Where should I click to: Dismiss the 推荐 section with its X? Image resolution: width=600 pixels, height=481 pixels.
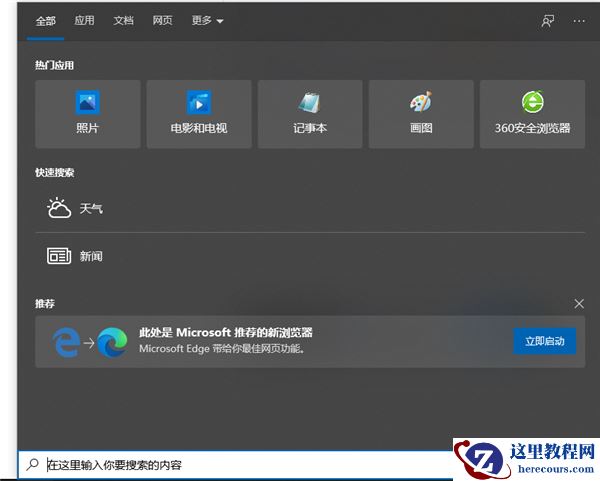579,304
